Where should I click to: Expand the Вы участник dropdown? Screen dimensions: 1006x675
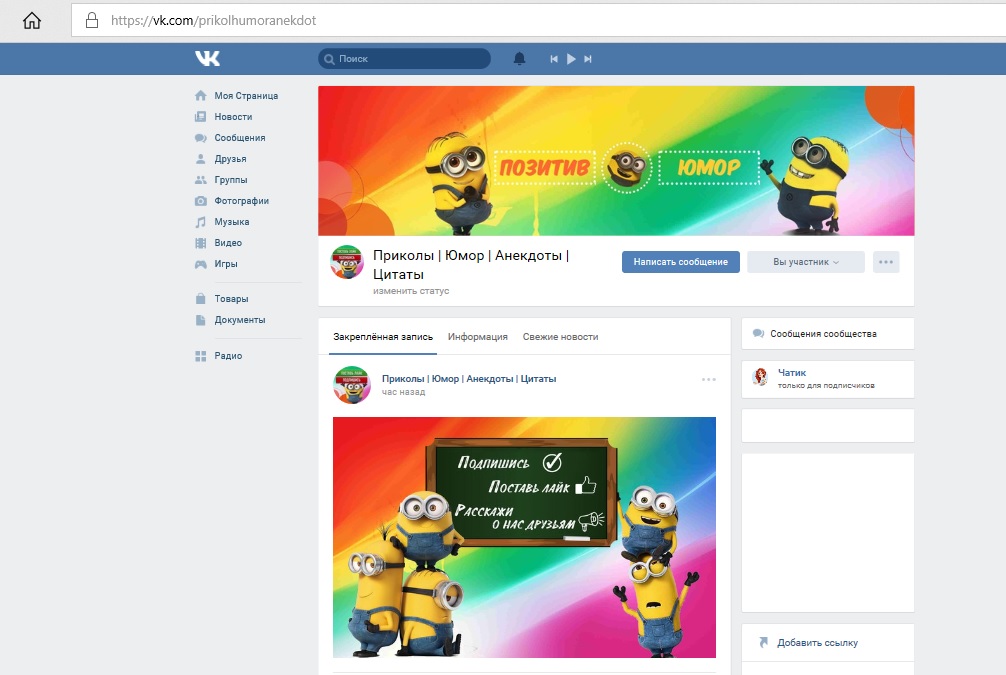pyautogui.click(x=806, y=262)
